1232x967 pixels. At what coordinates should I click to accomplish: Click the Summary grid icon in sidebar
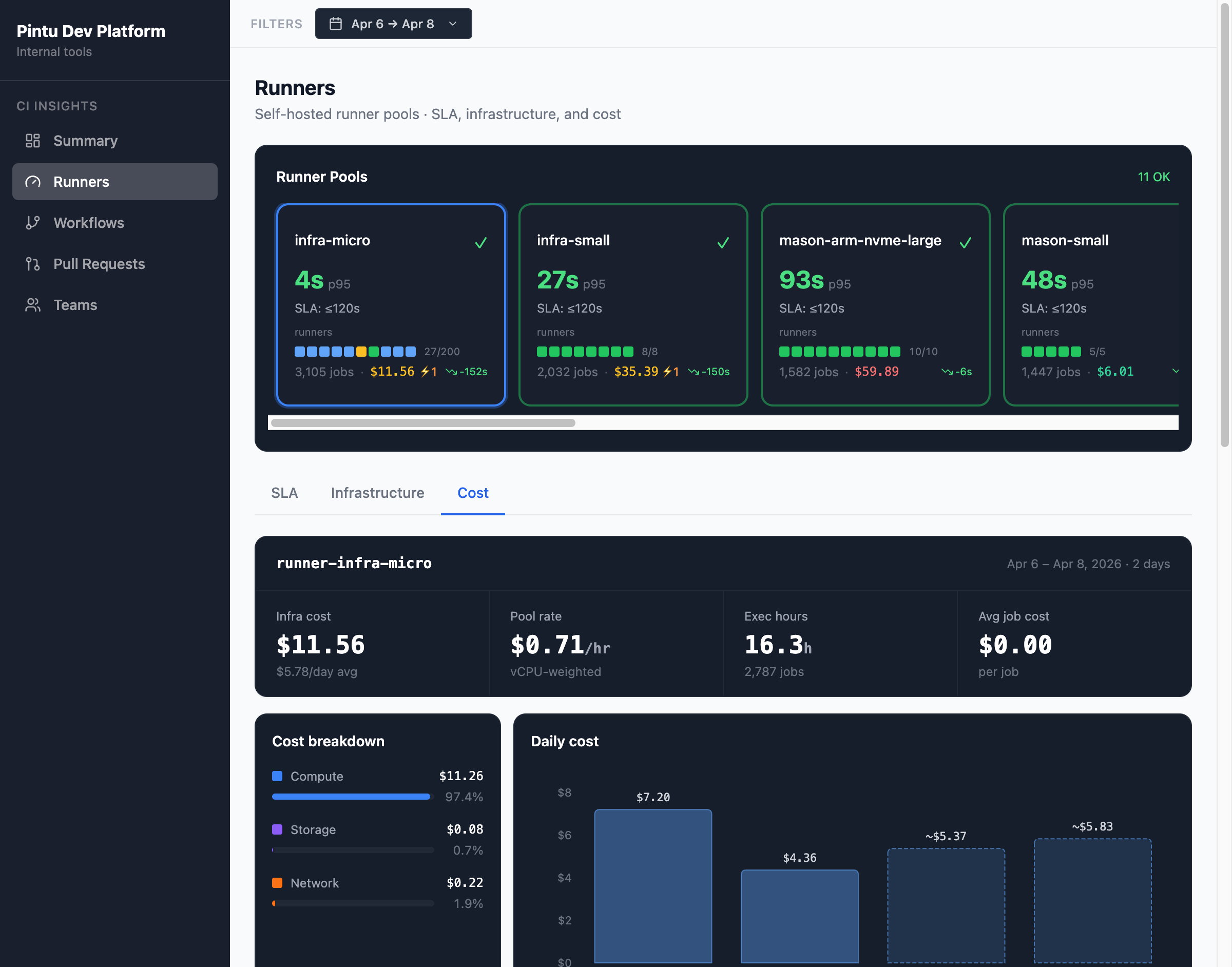click(x=33, y=141)
